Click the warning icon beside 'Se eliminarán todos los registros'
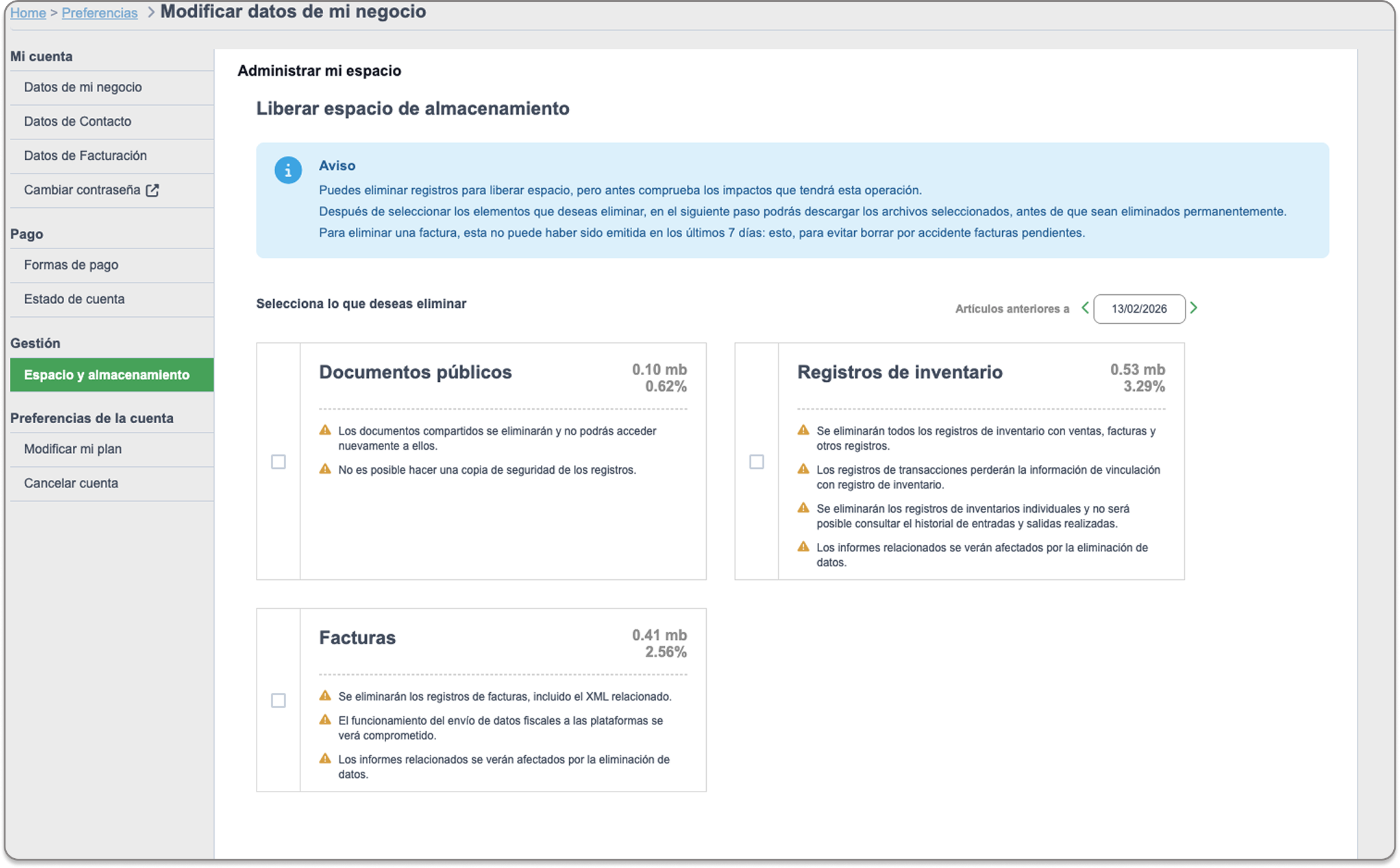 803,430
